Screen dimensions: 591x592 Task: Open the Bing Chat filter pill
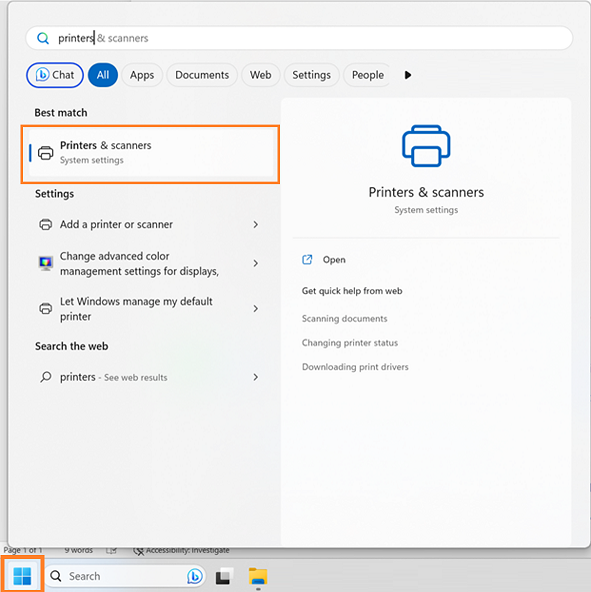pyautogui.click(x=55, y=75)
